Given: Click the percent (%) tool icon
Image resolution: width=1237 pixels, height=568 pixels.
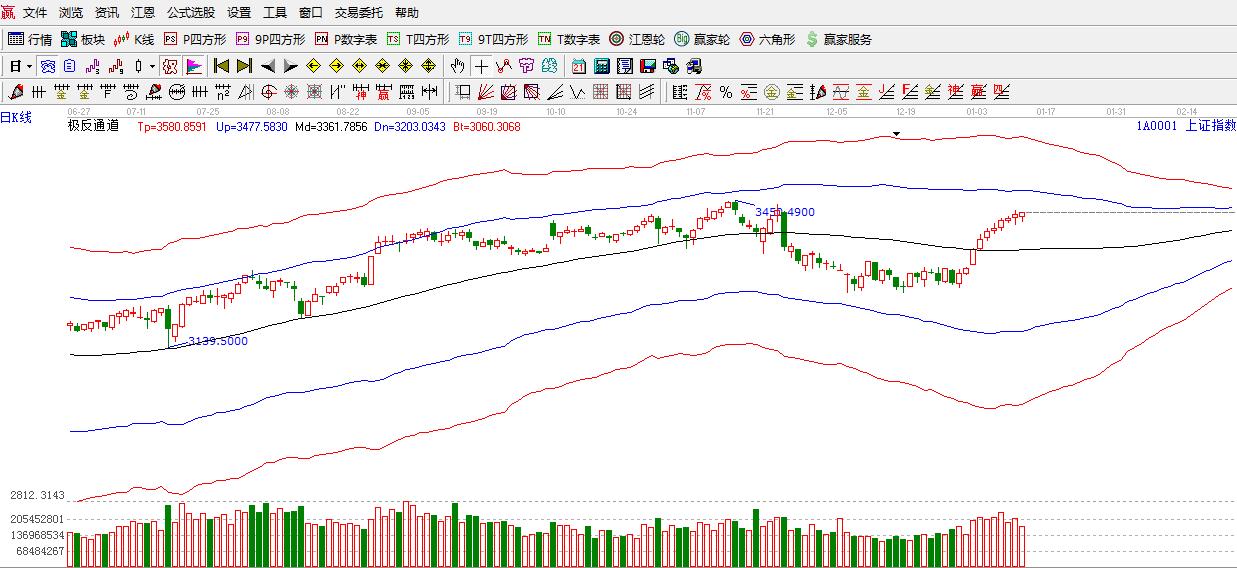Looking at the screenshot, I should 726,93.
